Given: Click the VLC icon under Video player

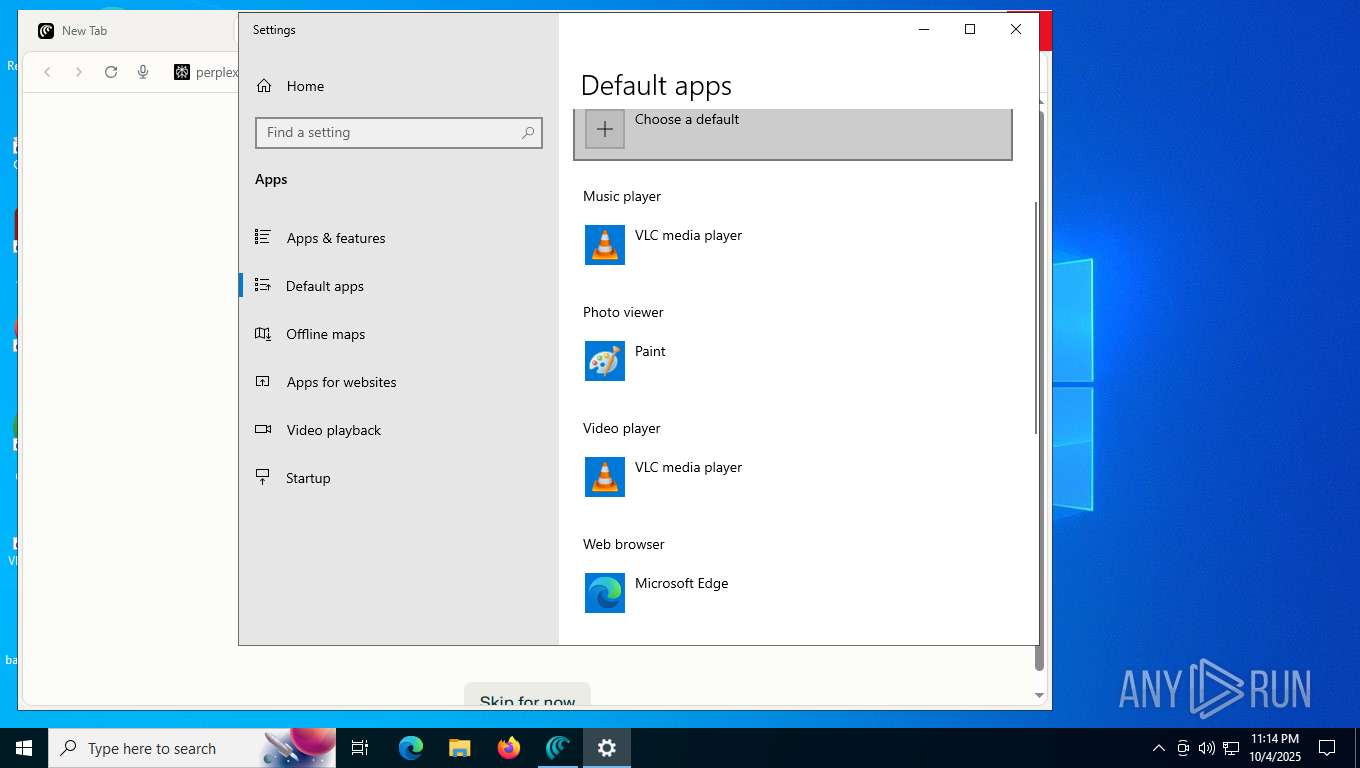Looking at the screenshot, I should (604, 477).
